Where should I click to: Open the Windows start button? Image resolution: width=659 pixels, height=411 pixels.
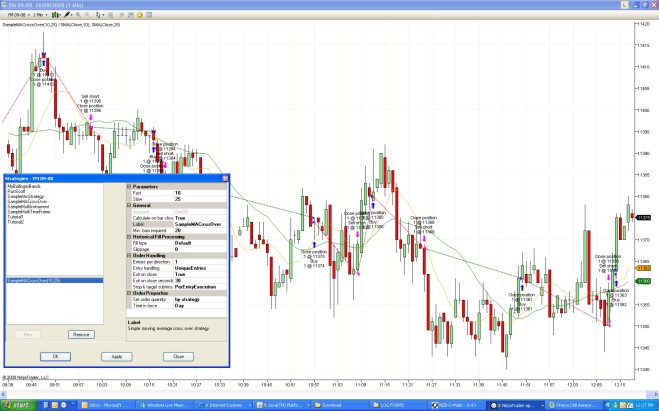pos(18,405)
